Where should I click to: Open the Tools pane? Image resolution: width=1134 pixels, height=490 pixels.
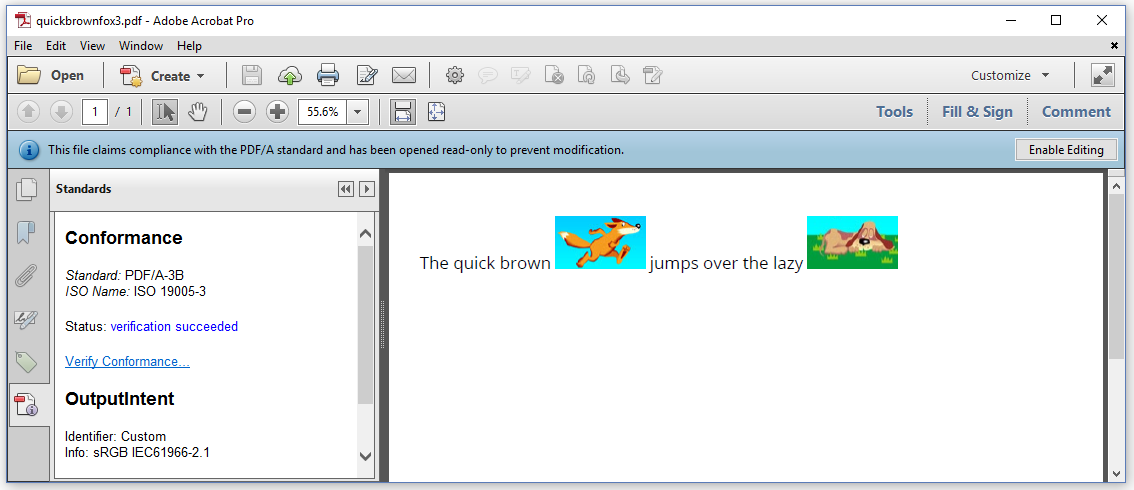895,111
